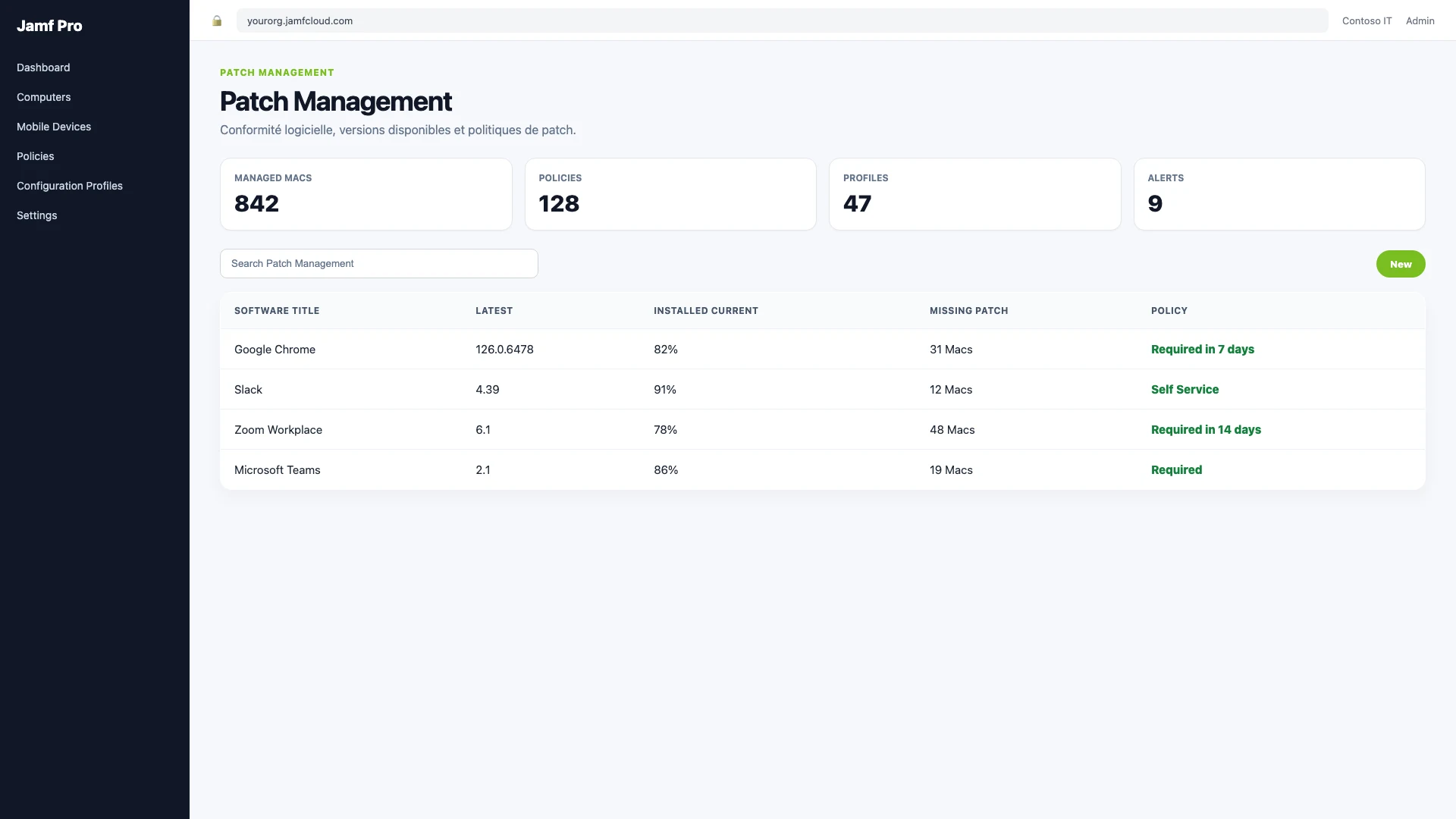This screenshot has width=1456, height=819.
Task: Select Policies in the sidebar
Action: pos(36,156)
